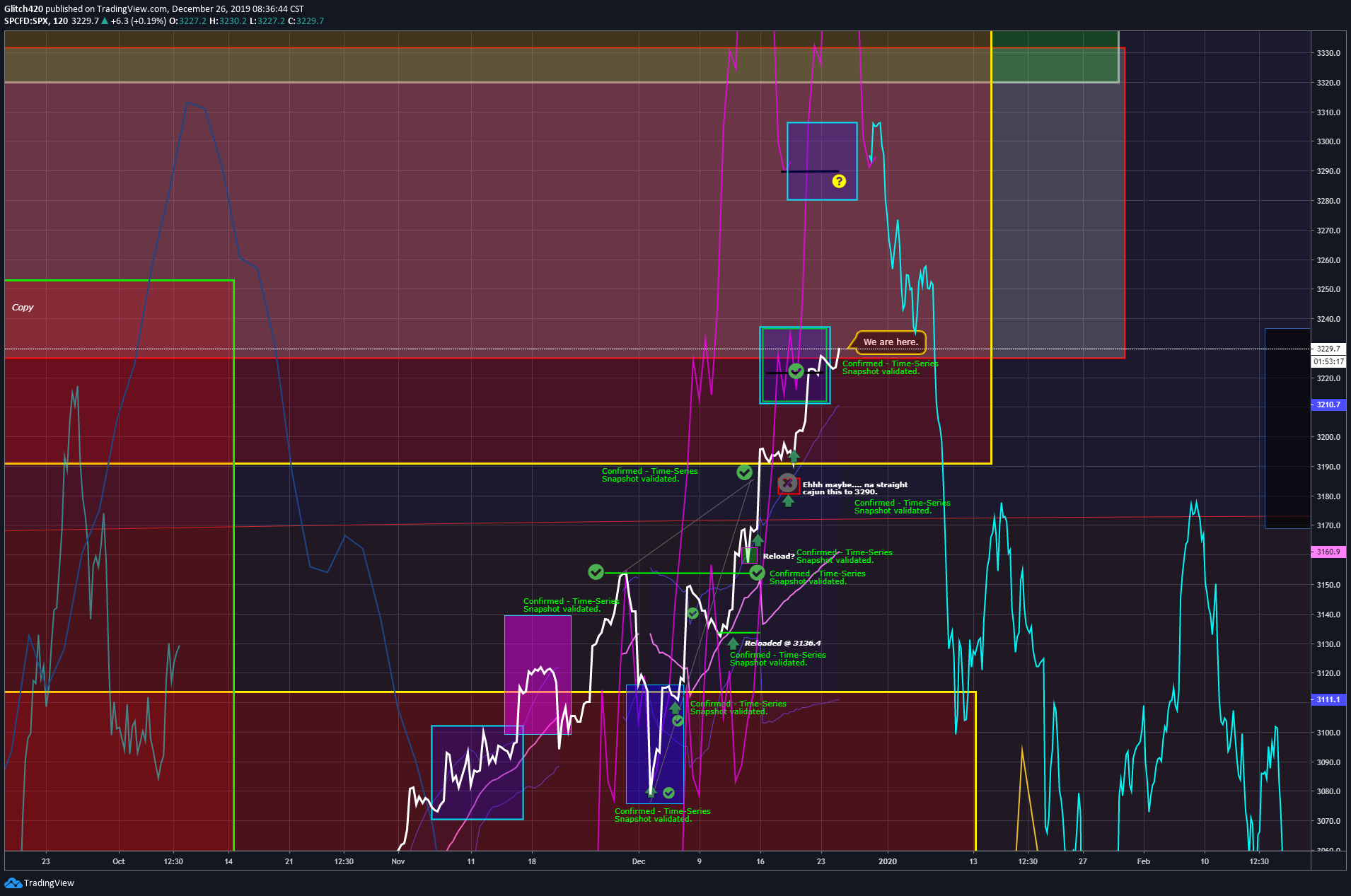Screen dimensions: 1351x896
Task: Click the 'Reload?' annotation text
Action: [778, 556]
